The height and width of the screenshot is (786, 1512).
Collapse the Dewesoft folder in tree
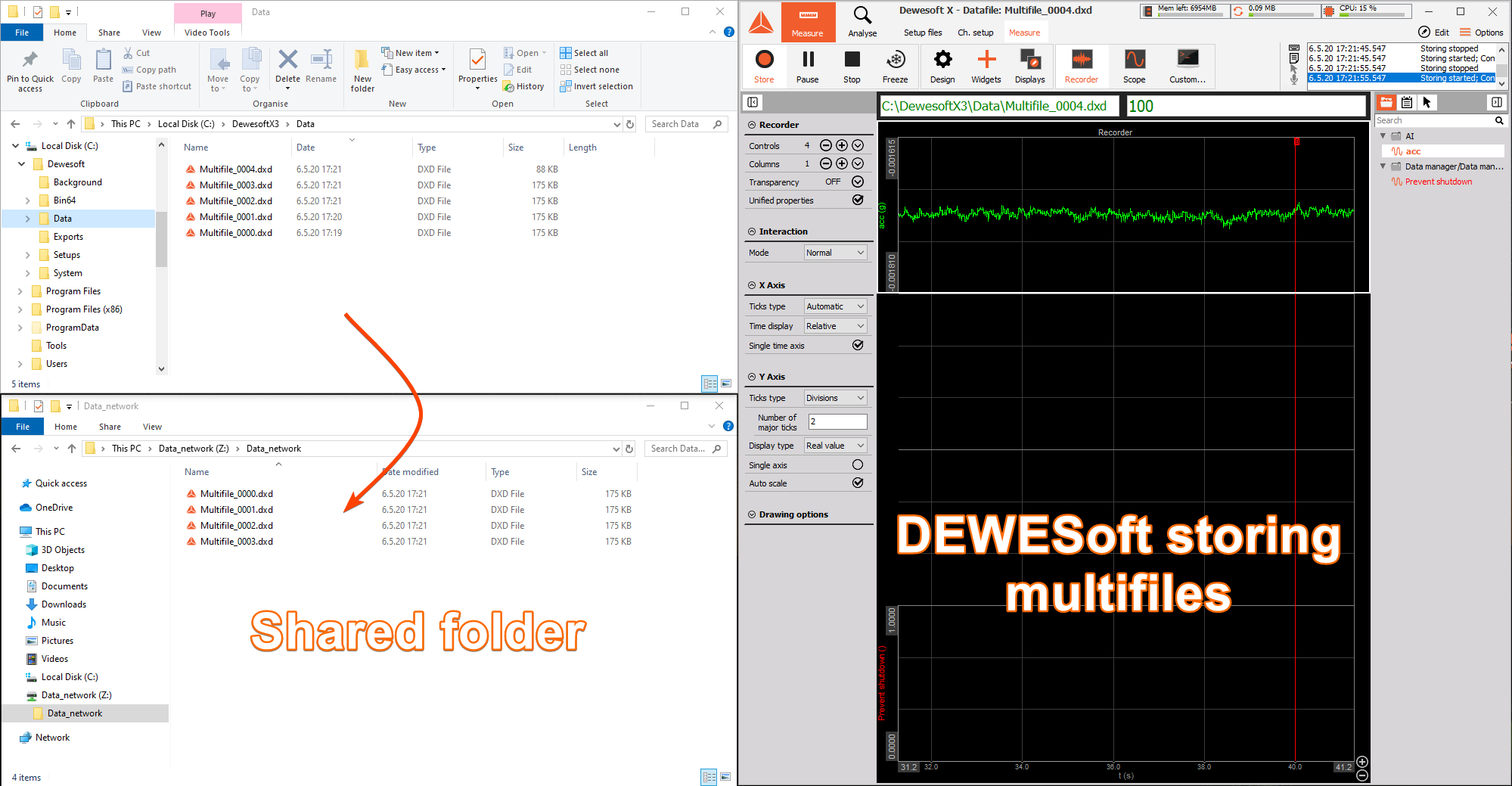point(22,164)
